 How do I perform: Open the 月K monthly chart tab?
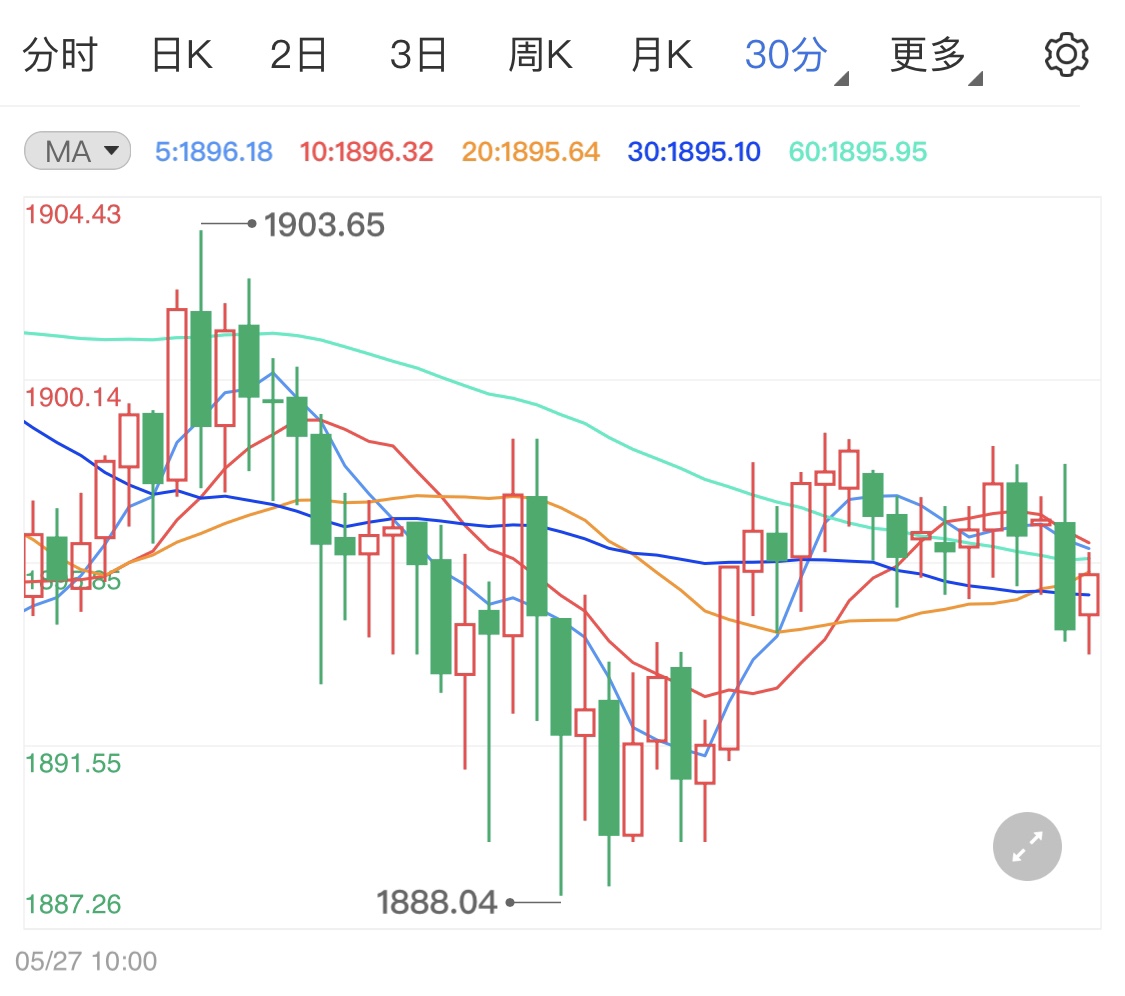coord(662,55)
